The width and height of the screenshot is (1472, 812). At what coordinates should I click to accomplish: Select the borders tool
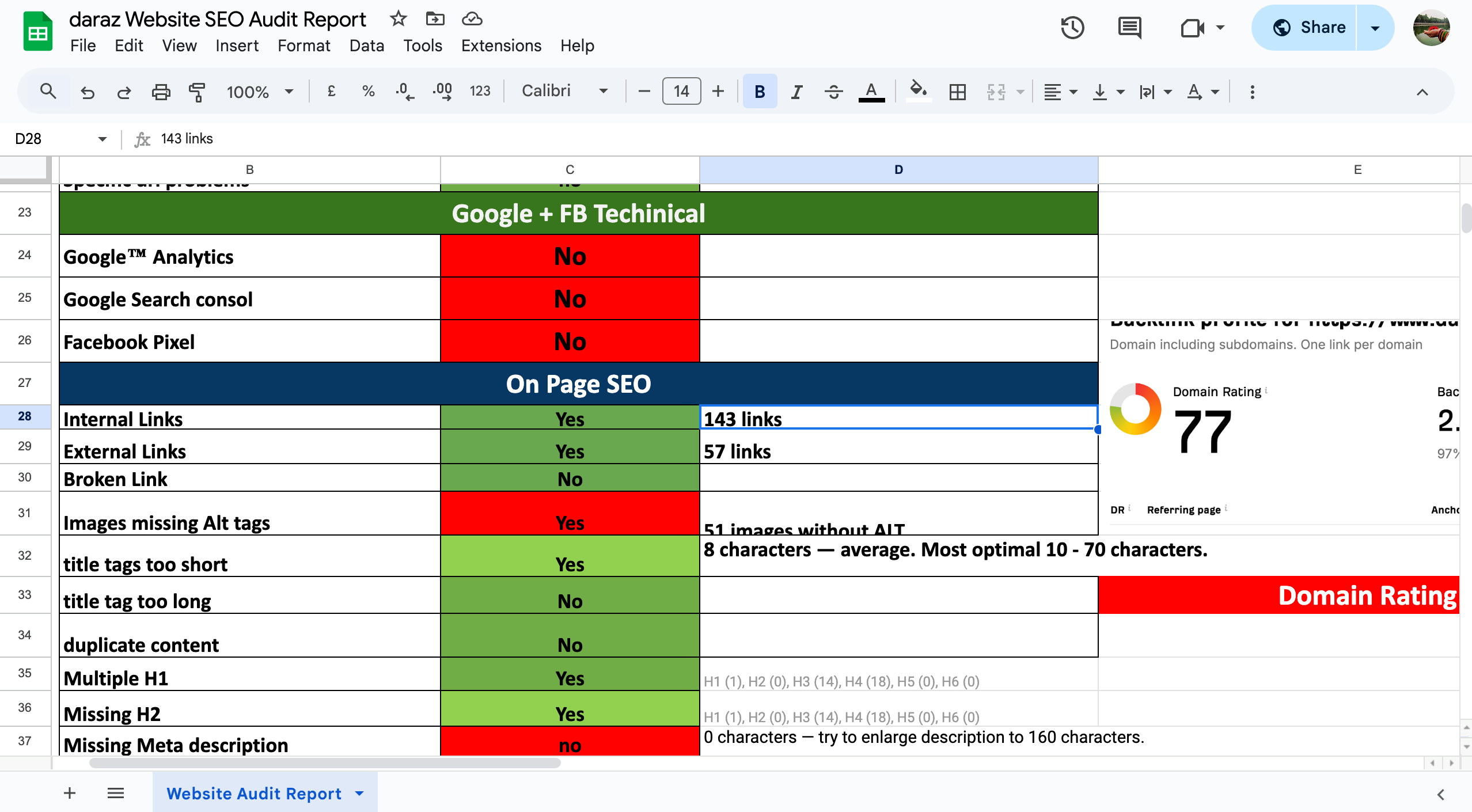coord(956,91)
